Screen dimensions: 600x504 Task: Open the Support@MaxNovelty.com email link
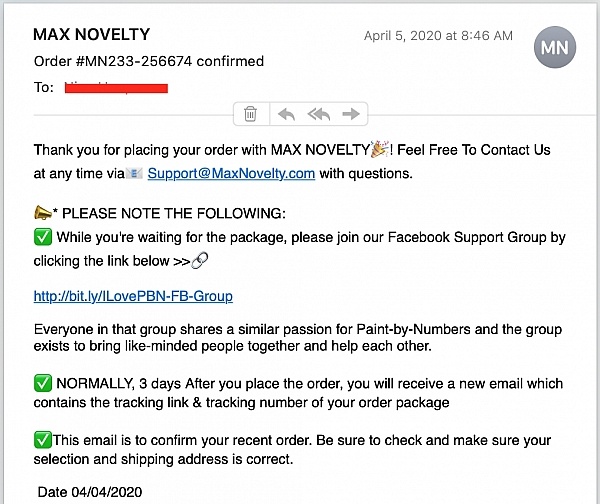(x=232, y=174)
